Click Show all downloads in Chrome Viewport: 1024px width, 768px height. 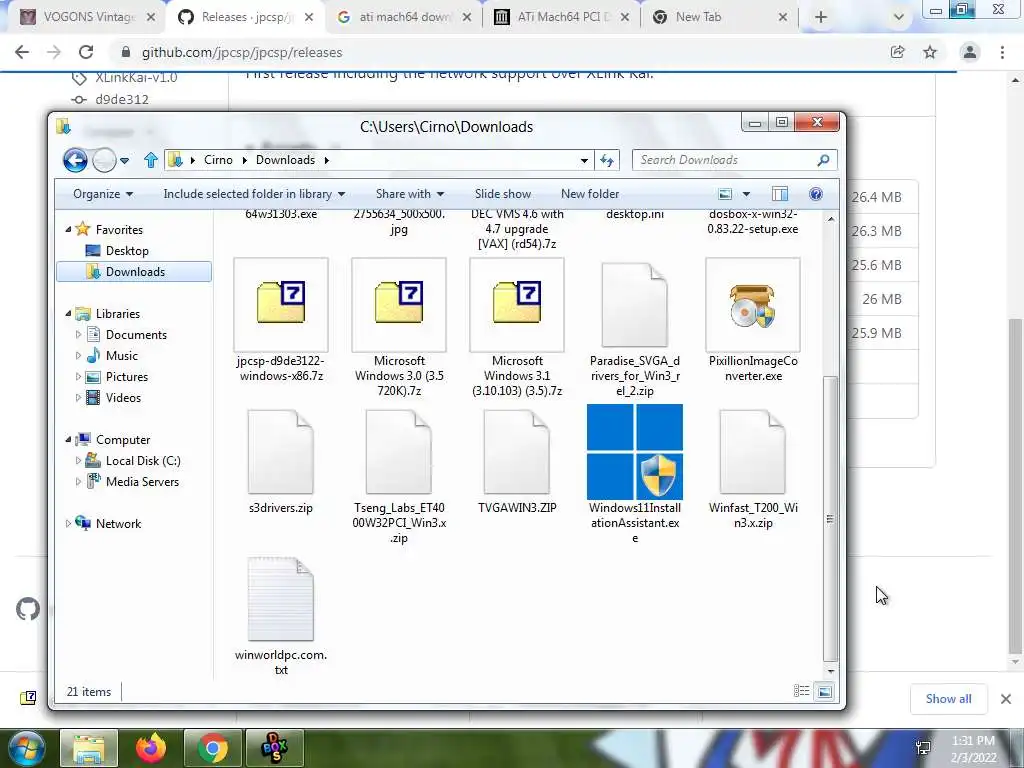click(x=948, y=699)
